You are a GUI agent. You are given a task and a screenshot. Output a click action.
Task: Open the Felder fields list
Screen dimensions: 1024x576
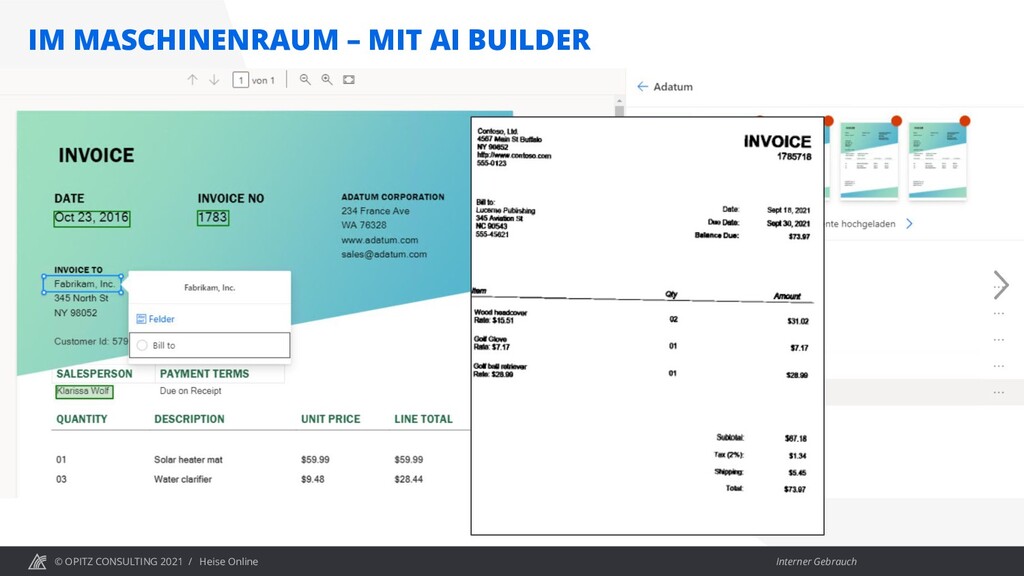155,319
